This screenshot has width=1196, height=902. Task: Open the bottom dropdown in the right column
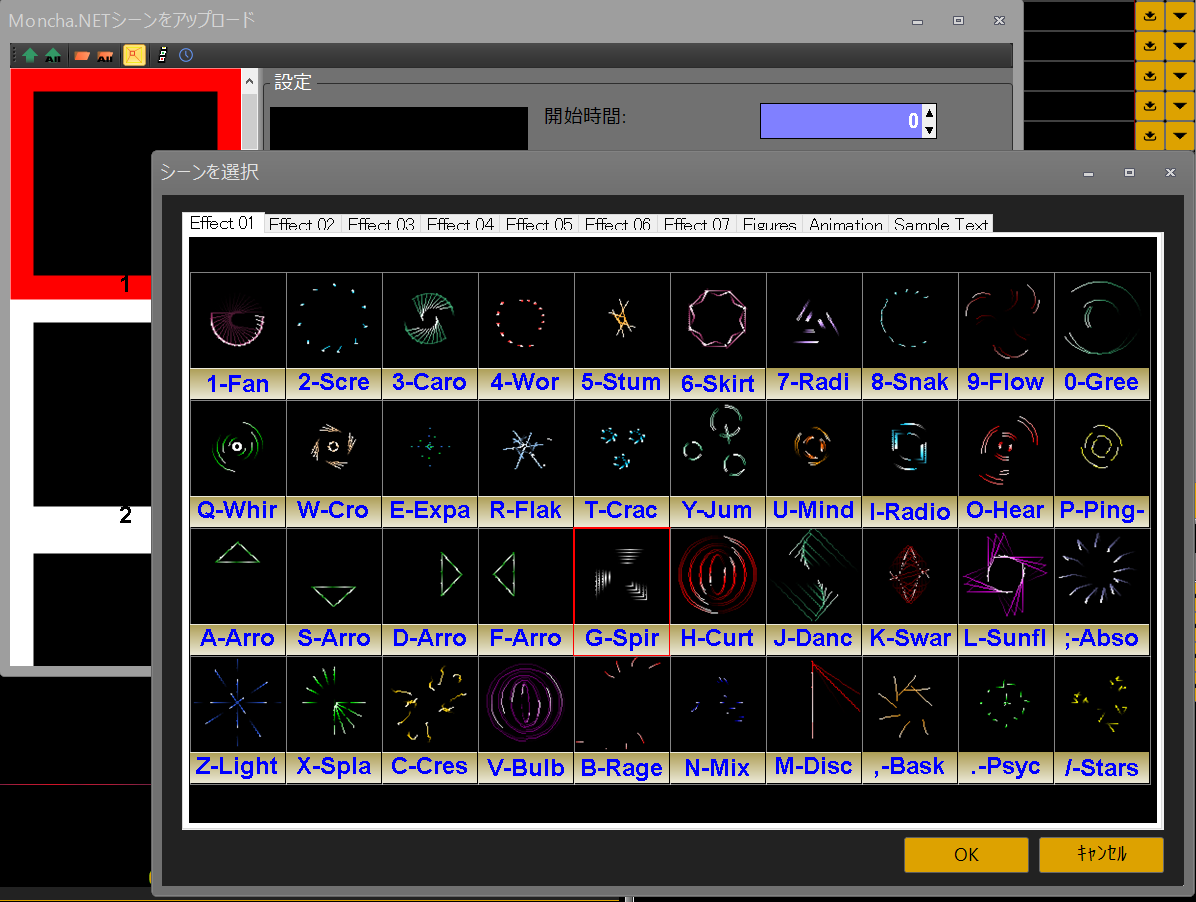pyautogui.click(x=1180, y=135)
